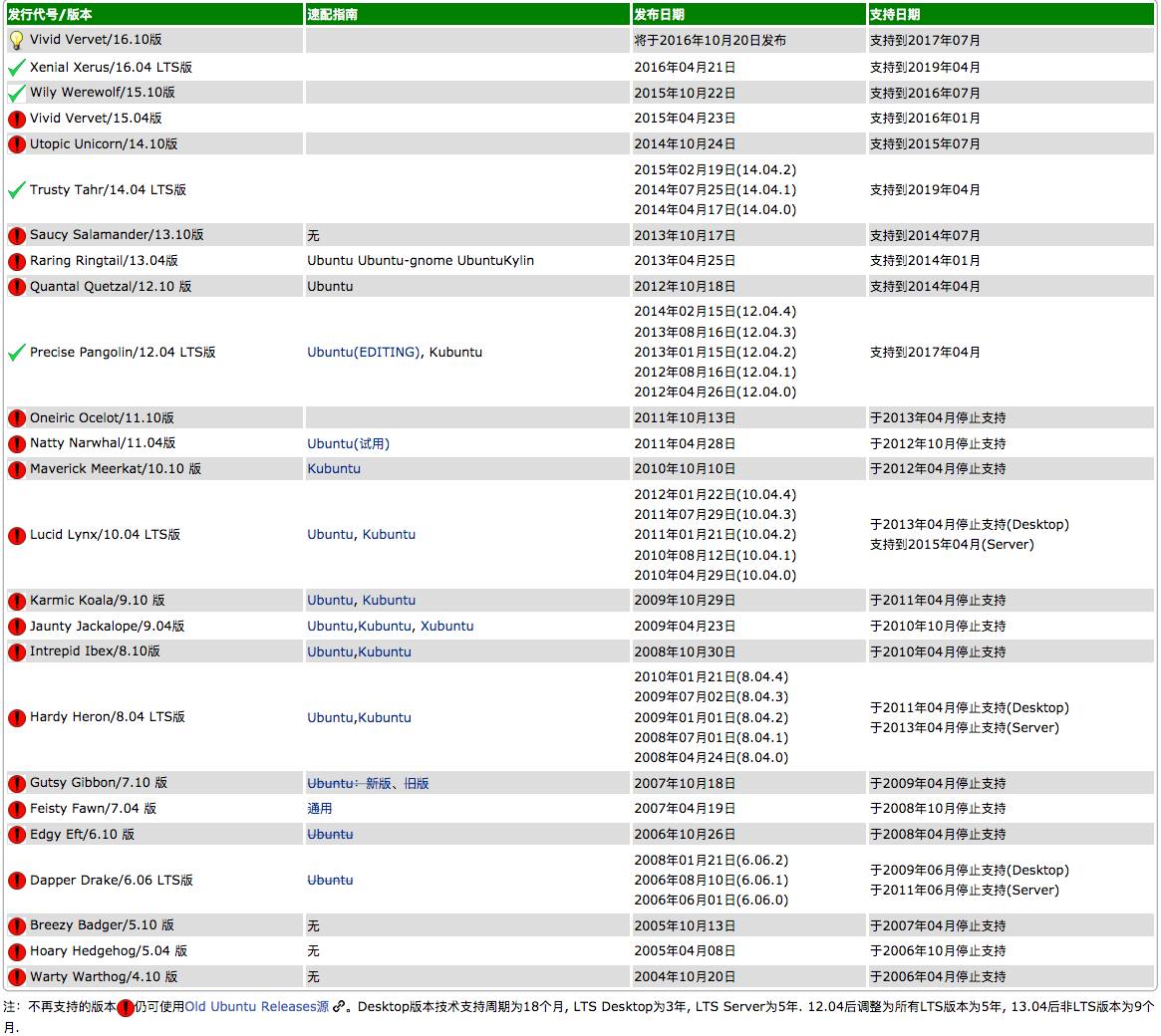This screenshot has height=1036, width=1161.
Task: Click green checkmark next to Xenial Xerus/16.04 LTS
Action: click(16, 68)
